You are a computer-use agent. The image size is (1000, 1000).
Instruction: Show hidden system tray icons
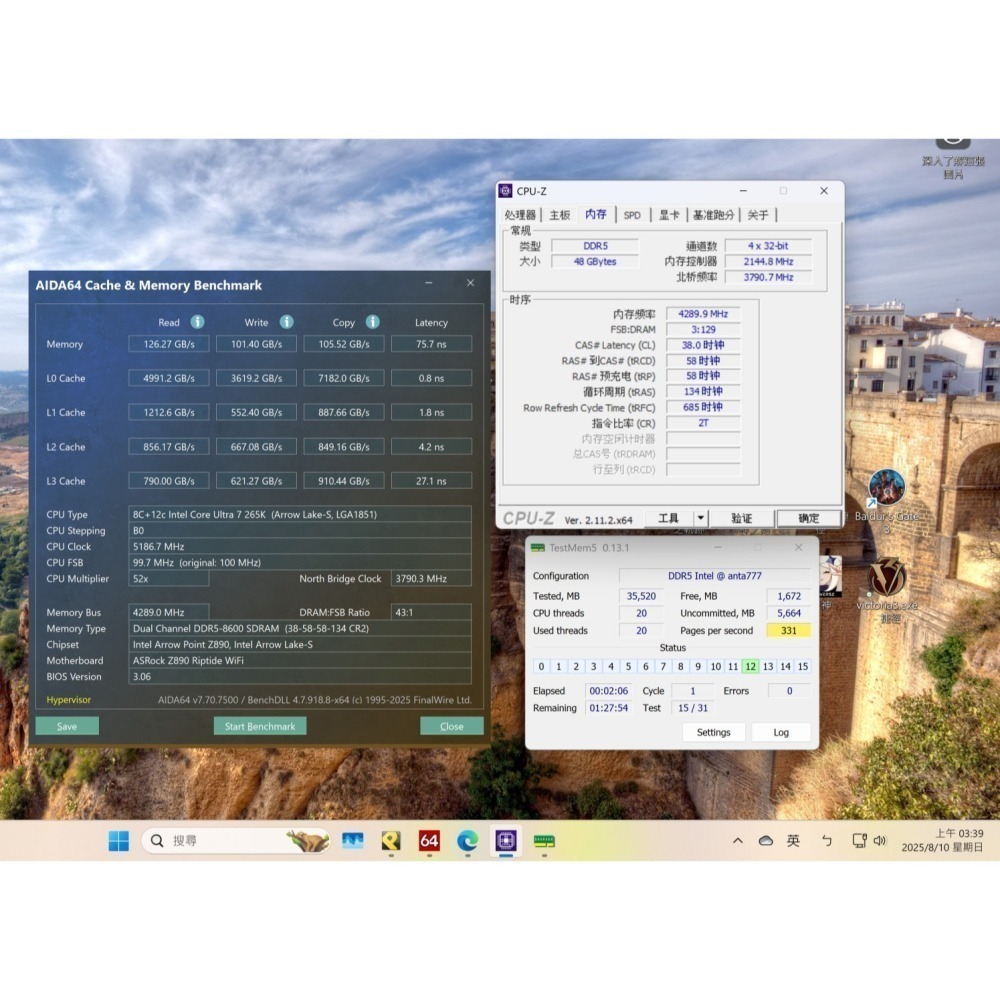[738, 841]
